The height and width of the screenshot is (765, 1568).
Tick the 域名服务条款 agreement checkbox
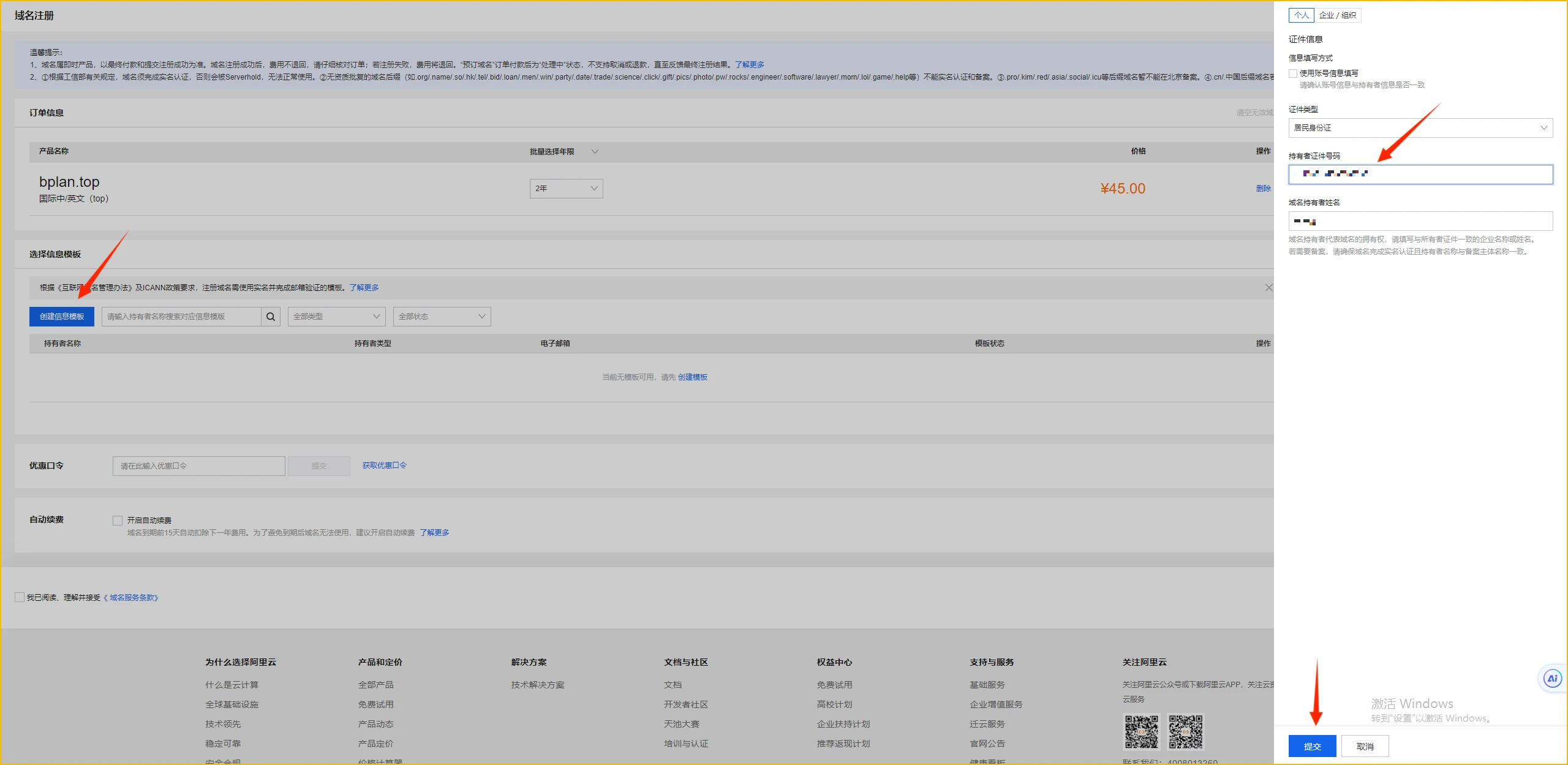pyautogui.click(x=20, y=597)
